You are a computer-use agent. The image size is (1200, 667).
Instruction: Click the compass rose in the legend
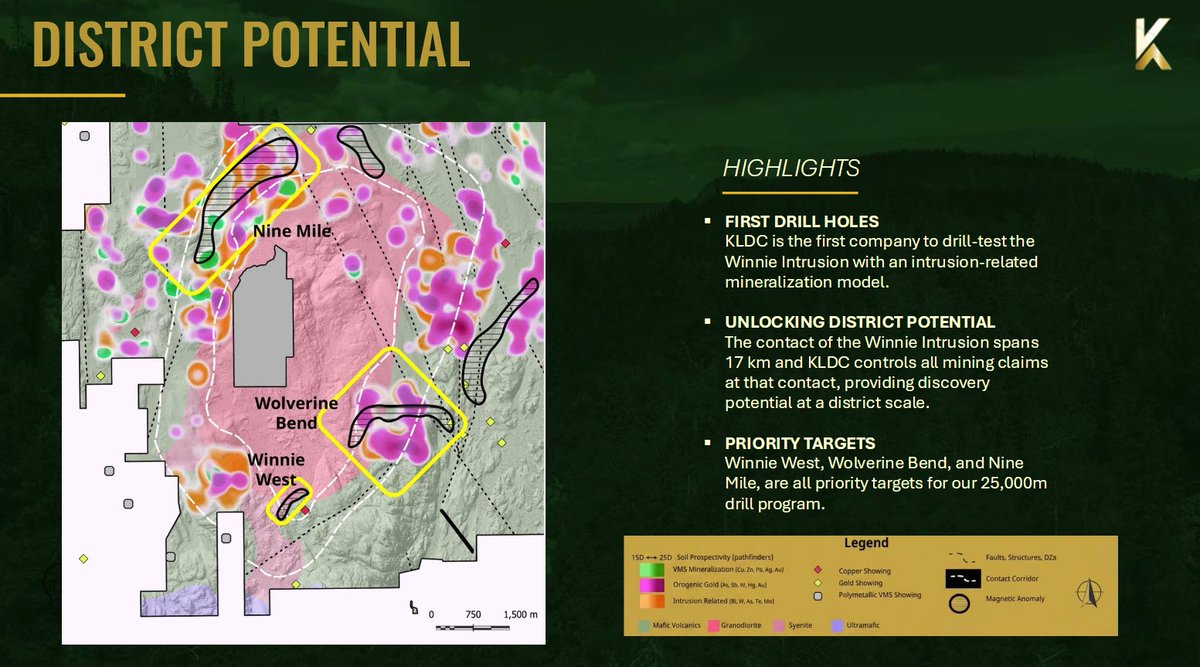pos(1089,592)
